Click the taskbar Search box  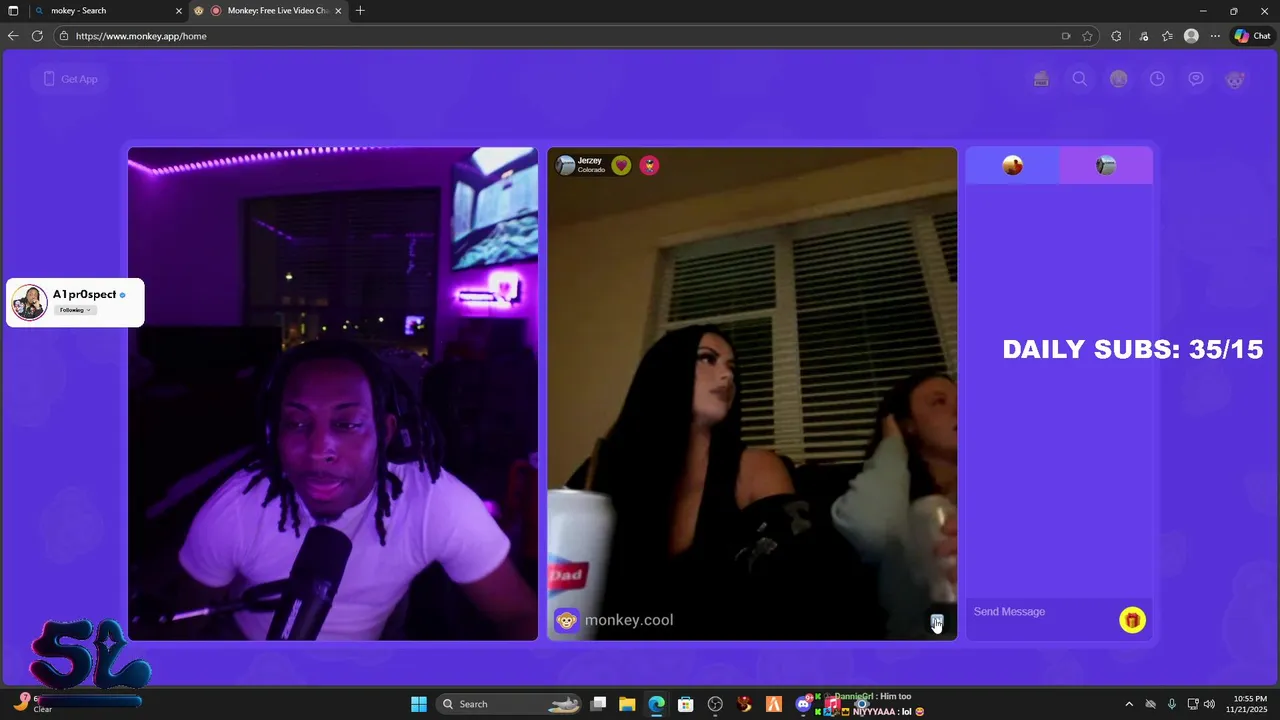click(510, 704)
